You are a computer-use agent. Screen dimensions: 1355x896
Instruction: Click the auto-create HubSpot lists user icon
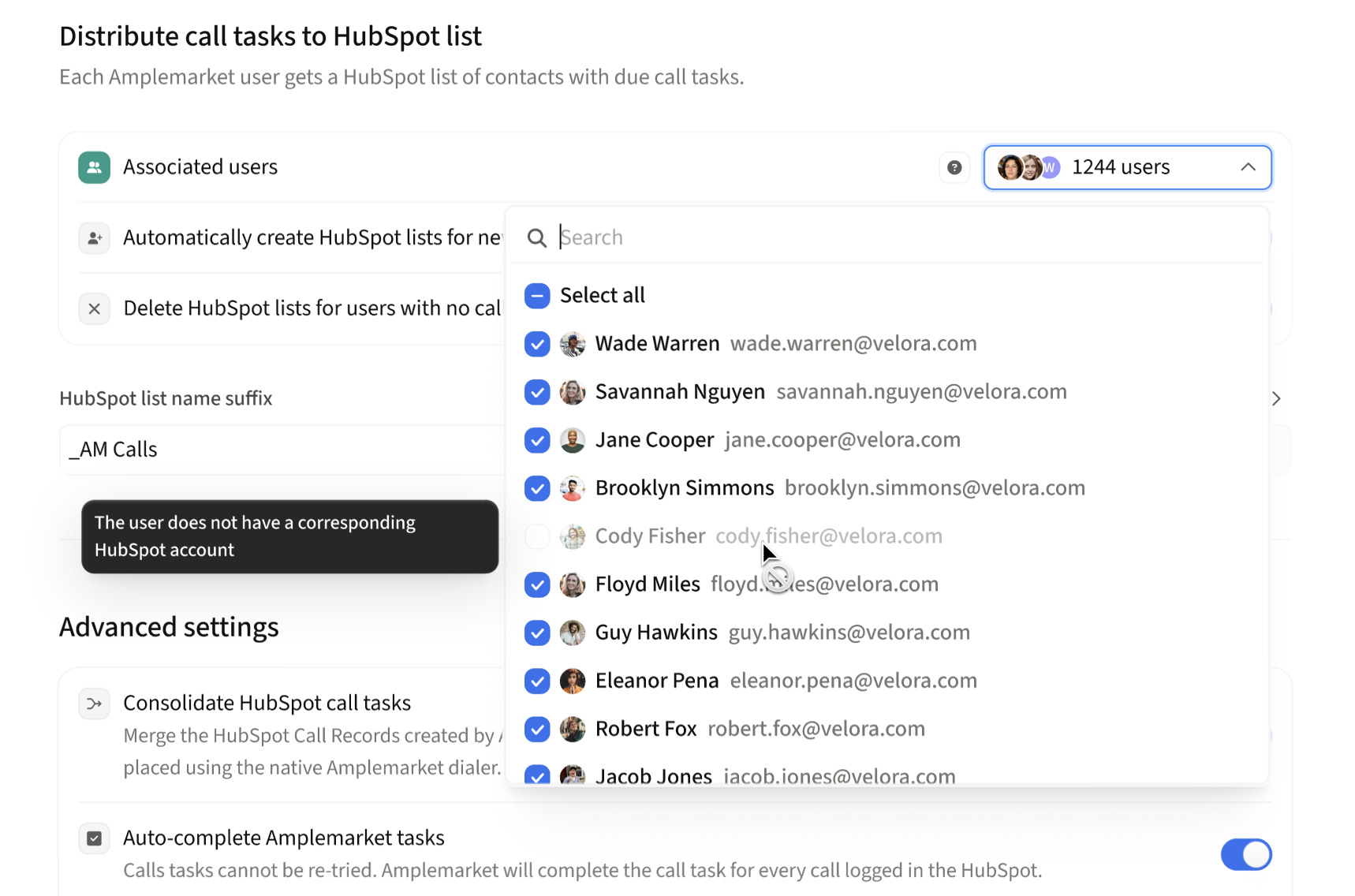[x=94, y=237]
